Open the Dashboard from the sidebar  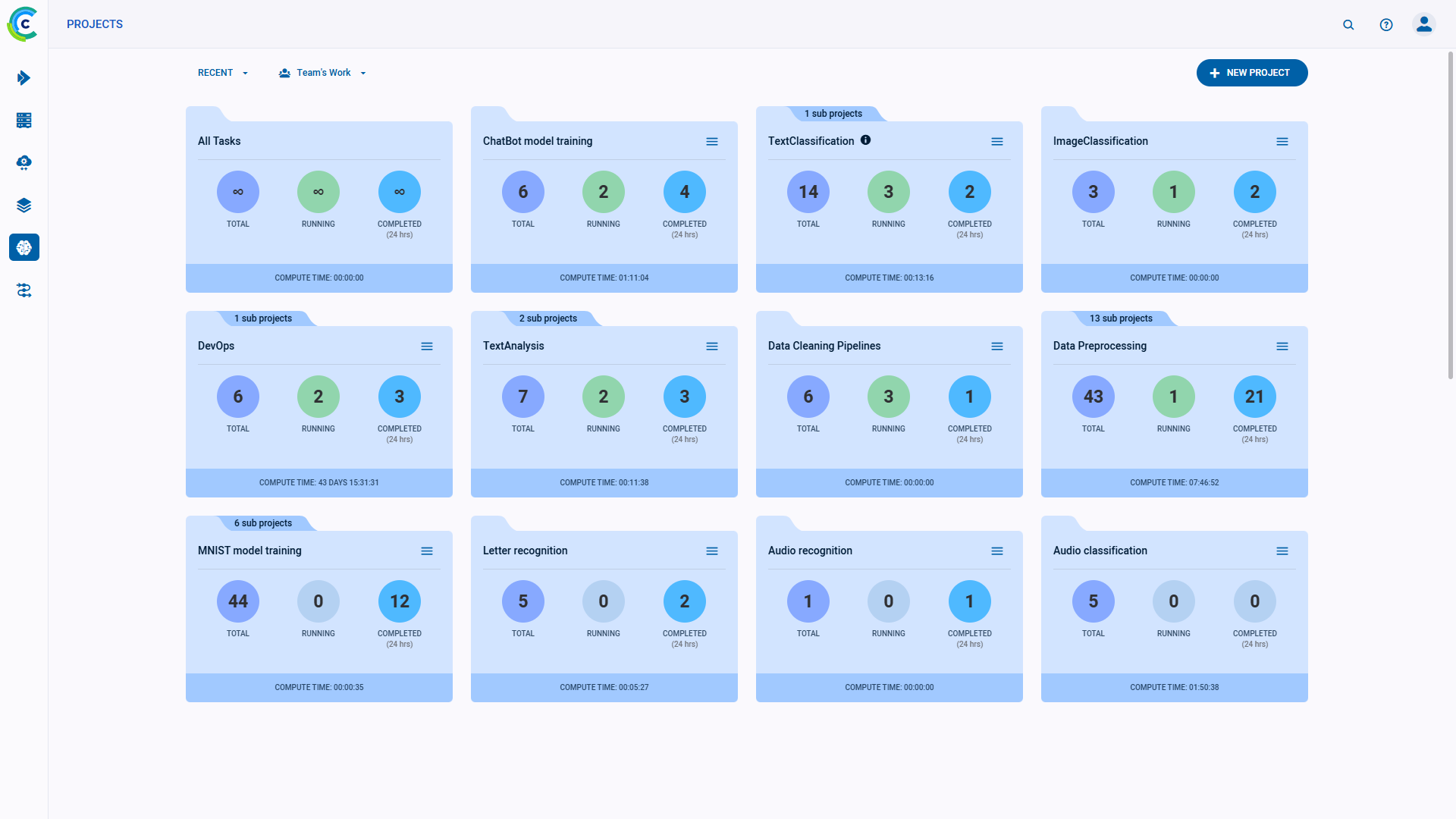coord(24,78)
